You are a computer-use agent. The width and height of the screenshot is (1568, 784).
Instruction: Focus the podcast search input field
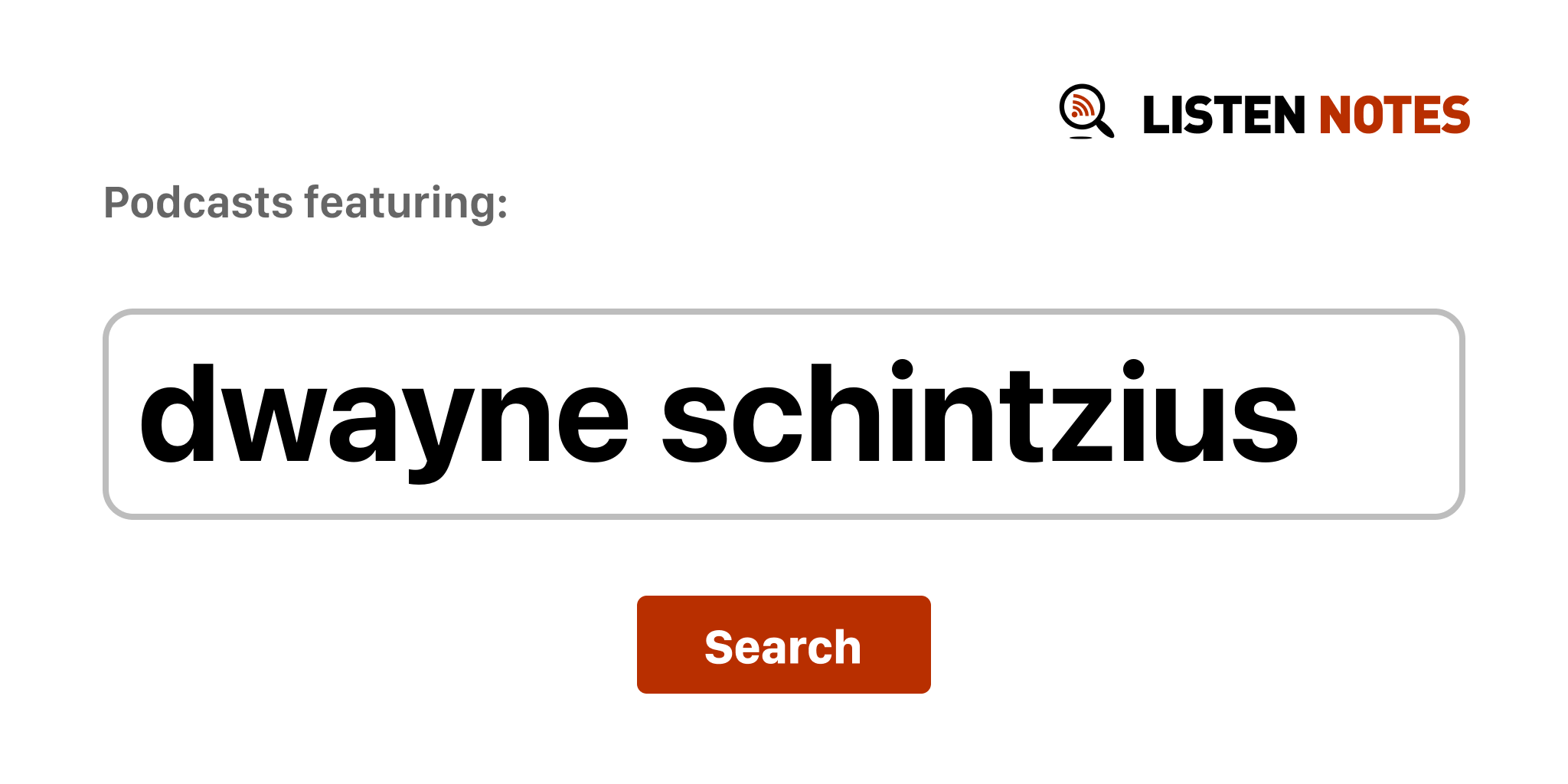782,414
